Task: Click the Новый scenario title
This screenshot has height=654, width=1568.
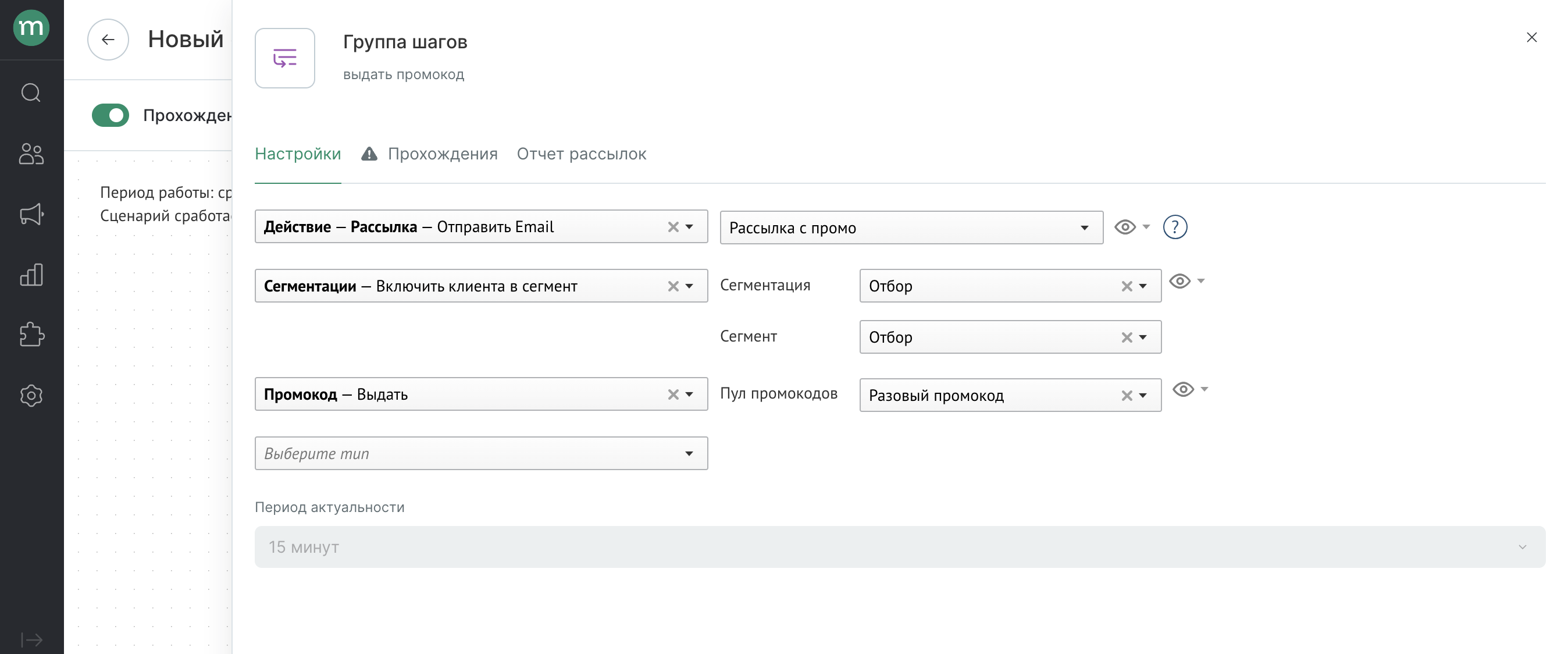Action: pyautogui.click(x=186, y=39)
